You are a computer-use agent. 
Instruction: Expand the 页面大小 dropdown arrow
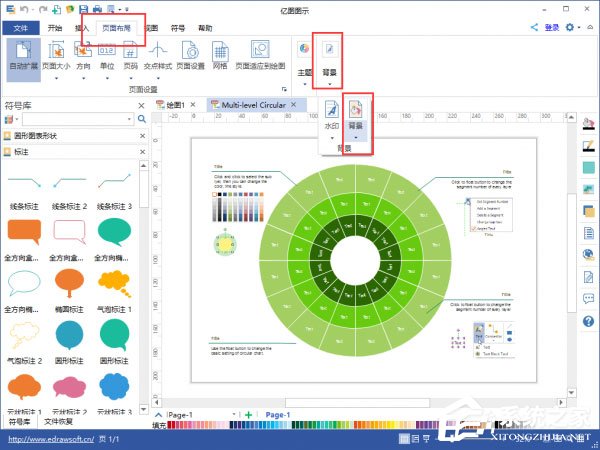[56, 78]
